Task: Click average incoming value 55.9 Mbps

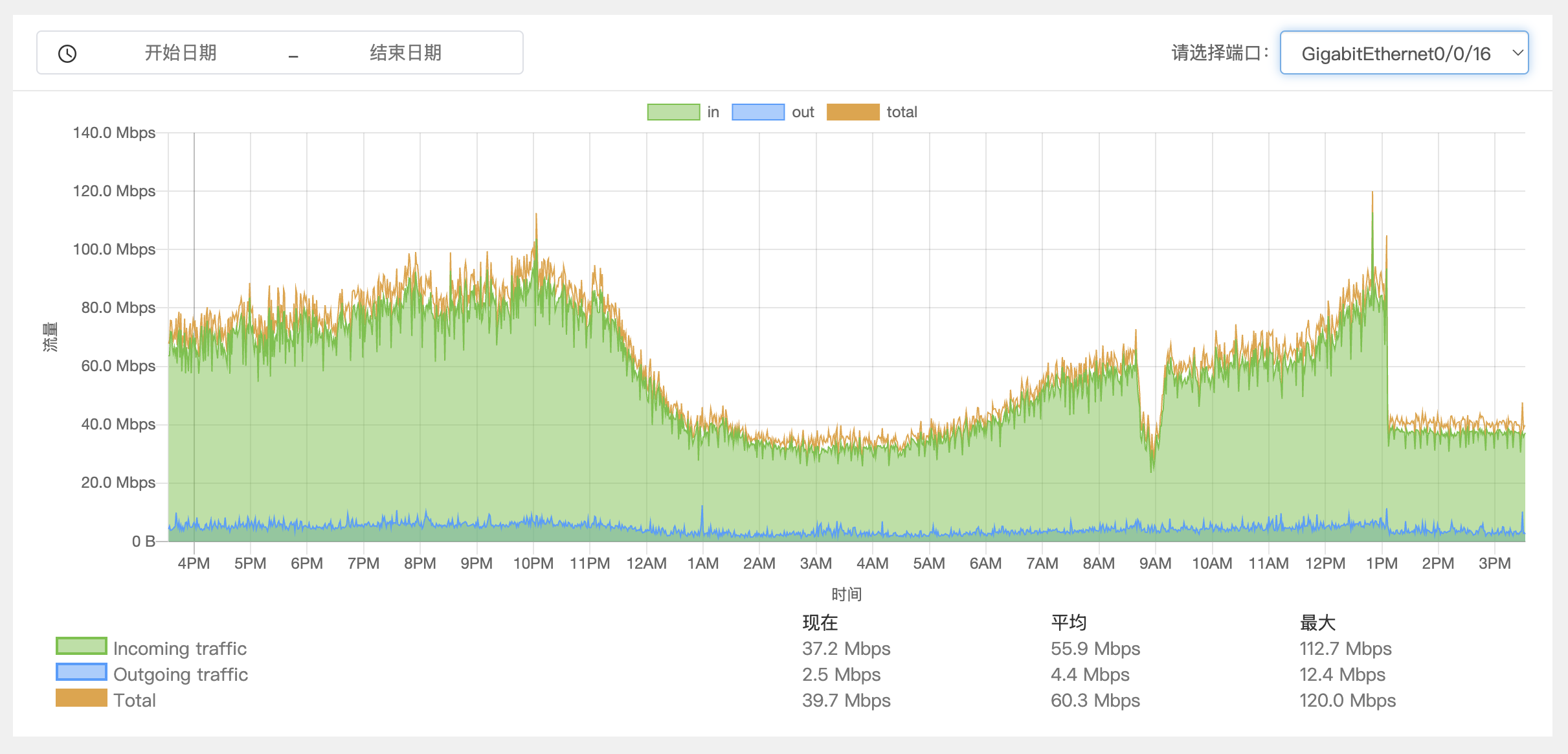Action: click(x=1095, y=648)
